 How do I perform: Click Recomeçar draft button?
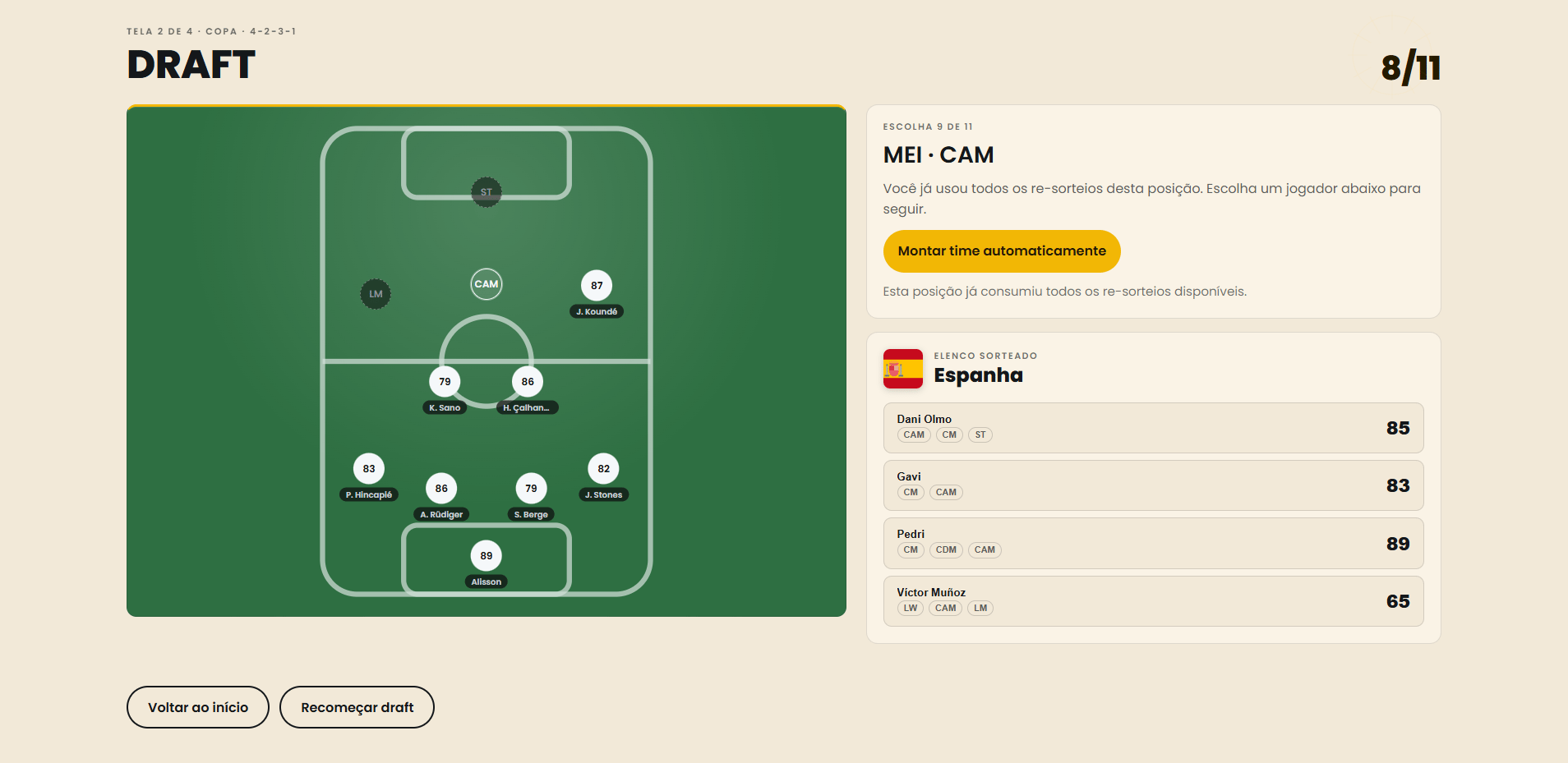[x=357, y=707]
